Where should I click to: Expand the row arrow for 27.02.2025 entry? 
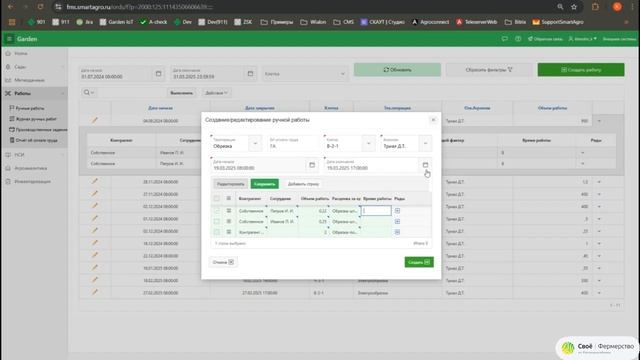coord(599,293)
